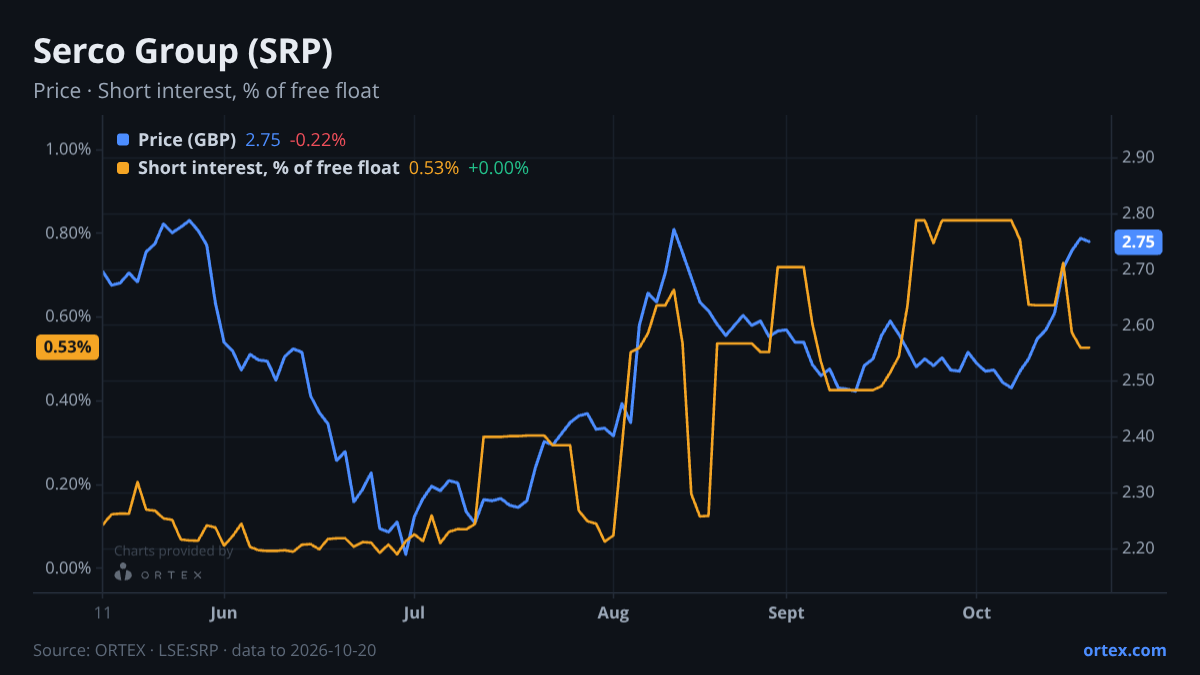Click the 2.40 right axis label
This screenshot has height=675, width=1200.
[x=1139, y=437]
